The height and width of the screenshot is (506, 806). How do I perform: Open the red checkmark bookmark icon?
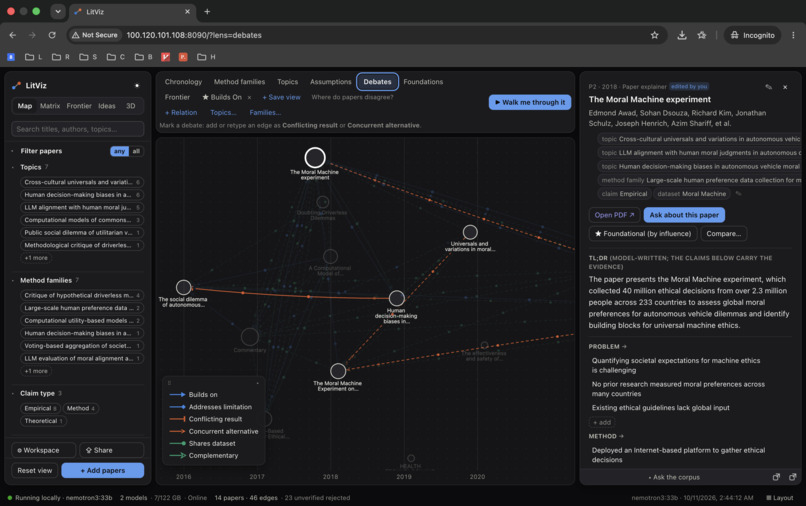click(x=166, y=57)
